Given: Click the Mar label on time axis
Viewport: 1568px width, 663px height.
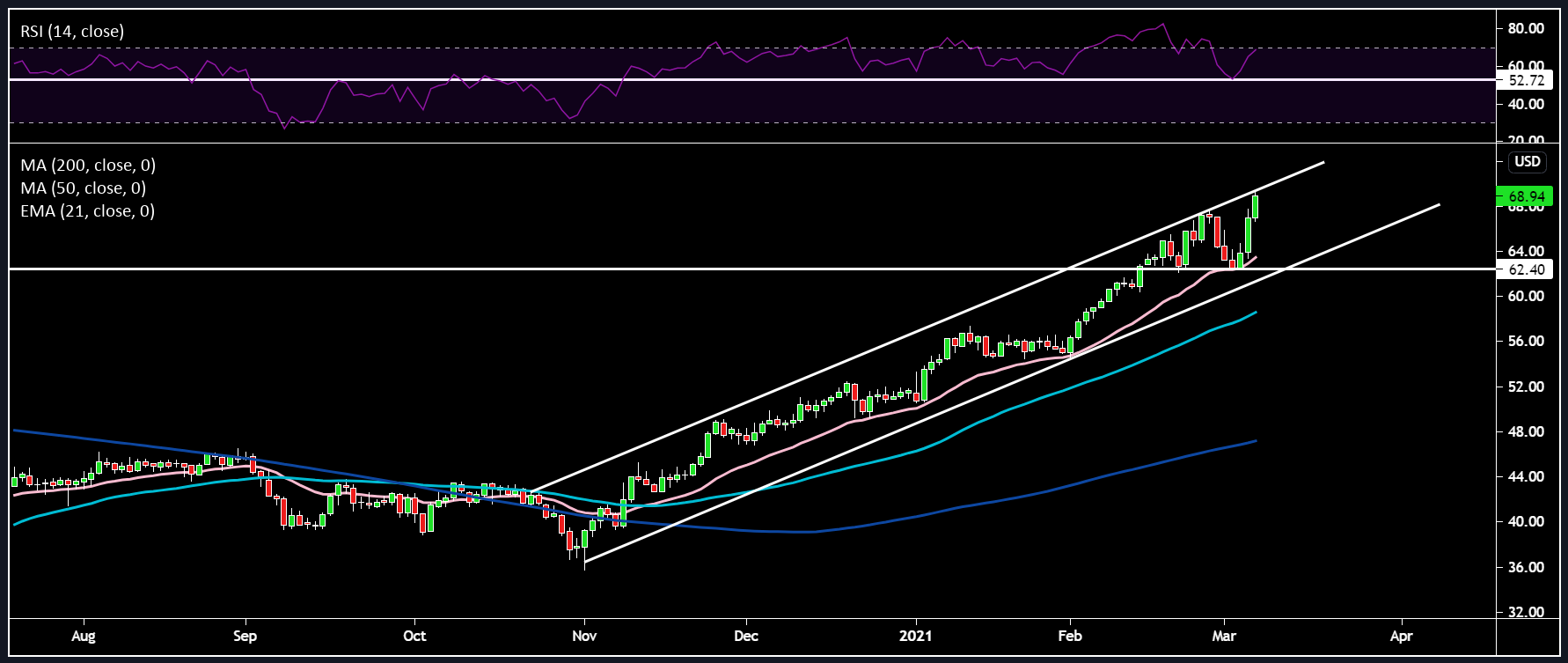Looking at the screenshot, I should pos(1223,636).
